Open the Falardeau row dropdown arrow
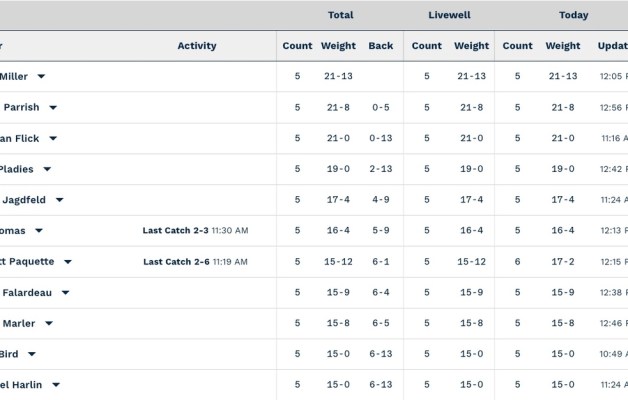This screenshot has width=628, height=400. (x=65, y=293)
